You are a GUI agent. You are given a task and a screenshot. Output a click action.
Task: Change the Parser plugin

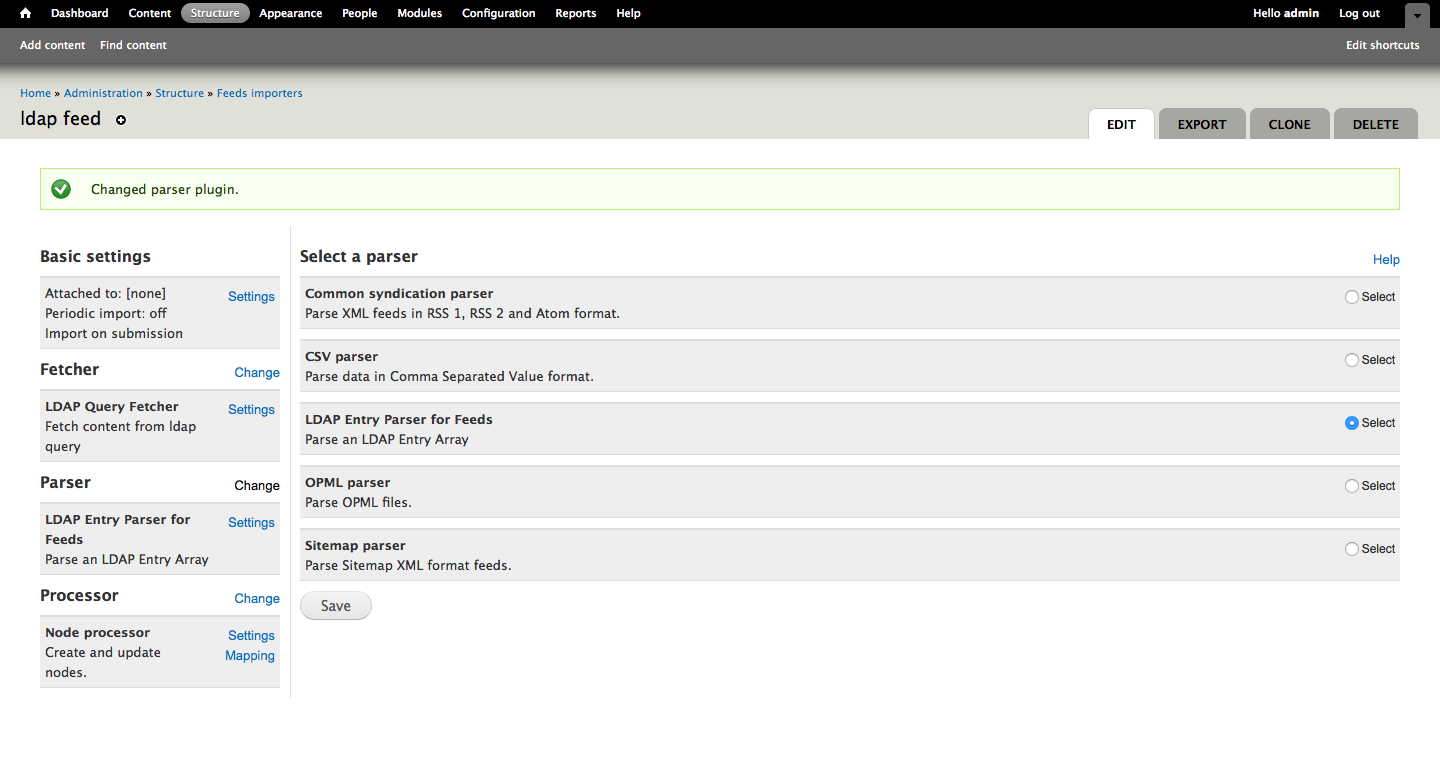click(x=257, y=486)
